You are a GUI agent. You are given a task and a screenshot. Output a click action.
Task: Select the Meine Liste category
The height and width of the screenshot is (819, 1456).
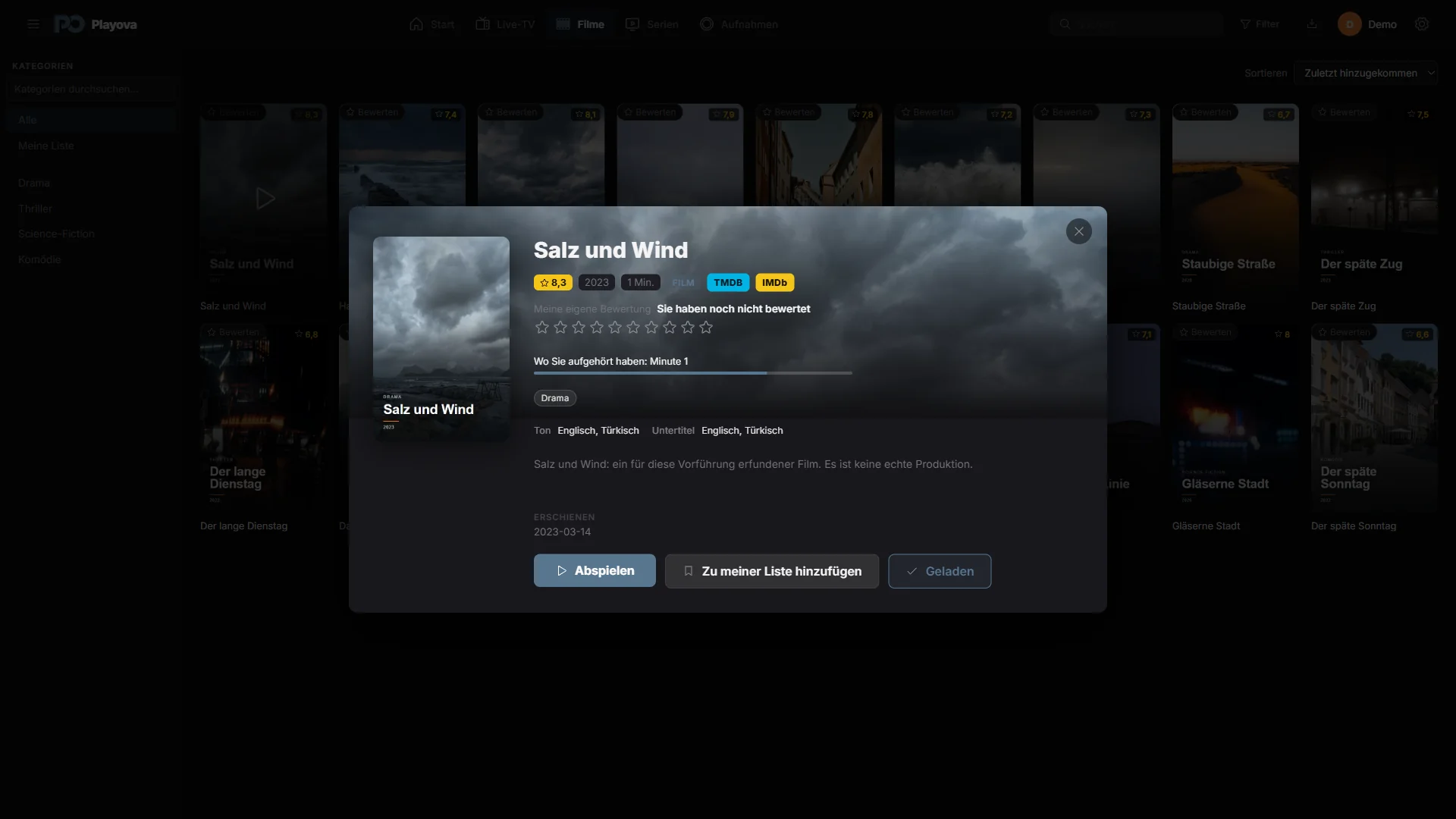[91, 146]
